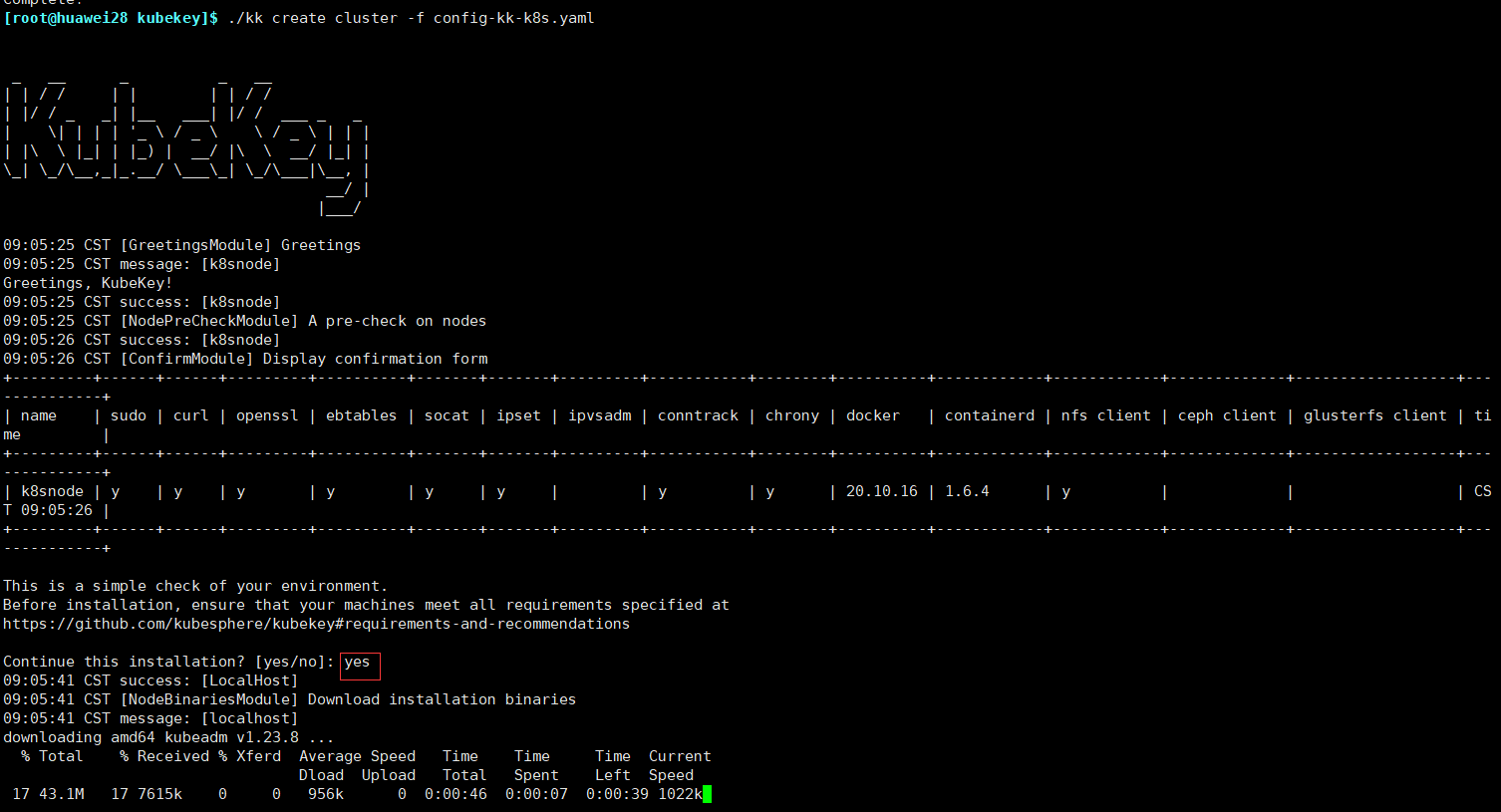Click the 'ebtables' column header

[361, 415]
